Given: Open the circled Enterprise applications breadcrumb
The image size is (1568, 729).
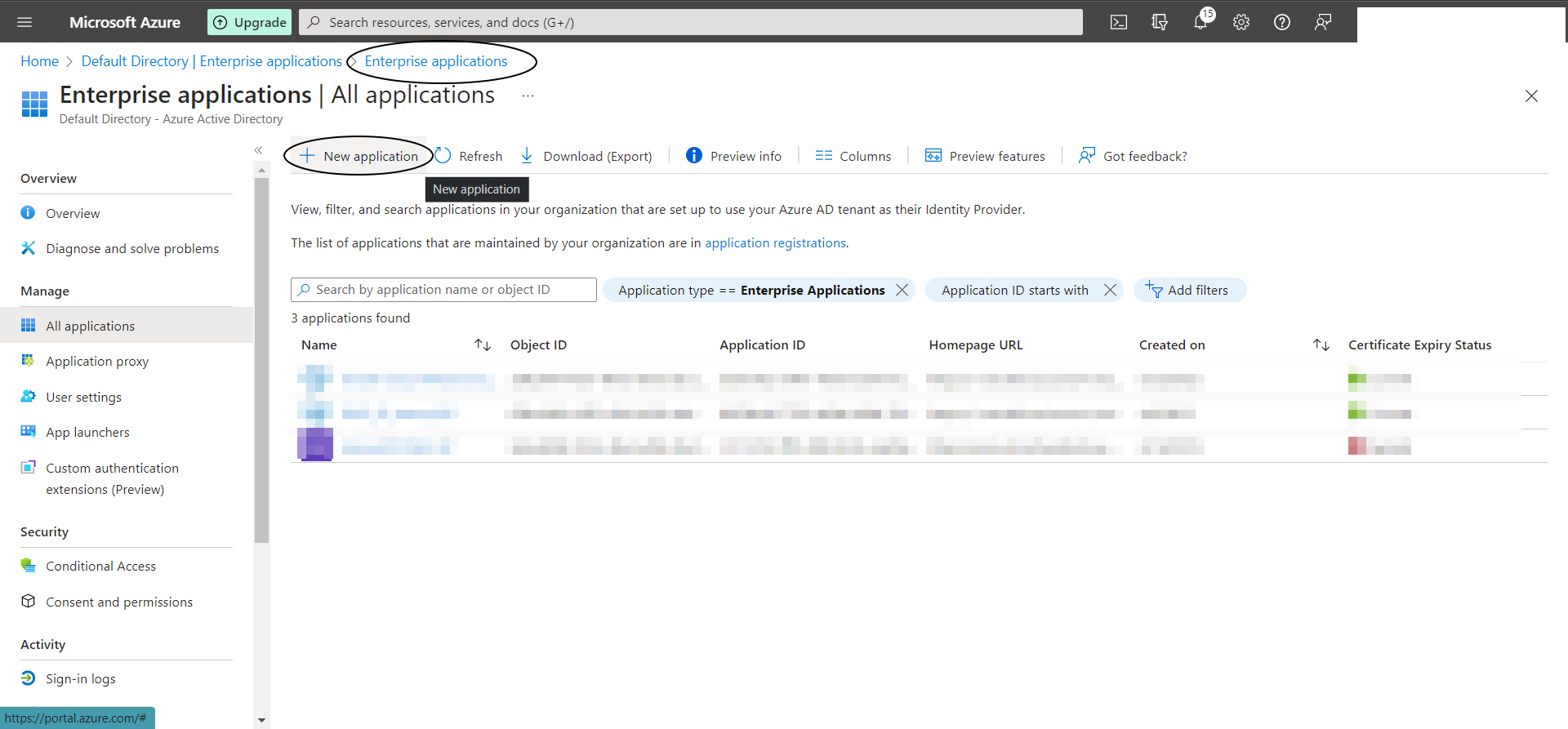Looking at the screenshot, I should [436, 61].
